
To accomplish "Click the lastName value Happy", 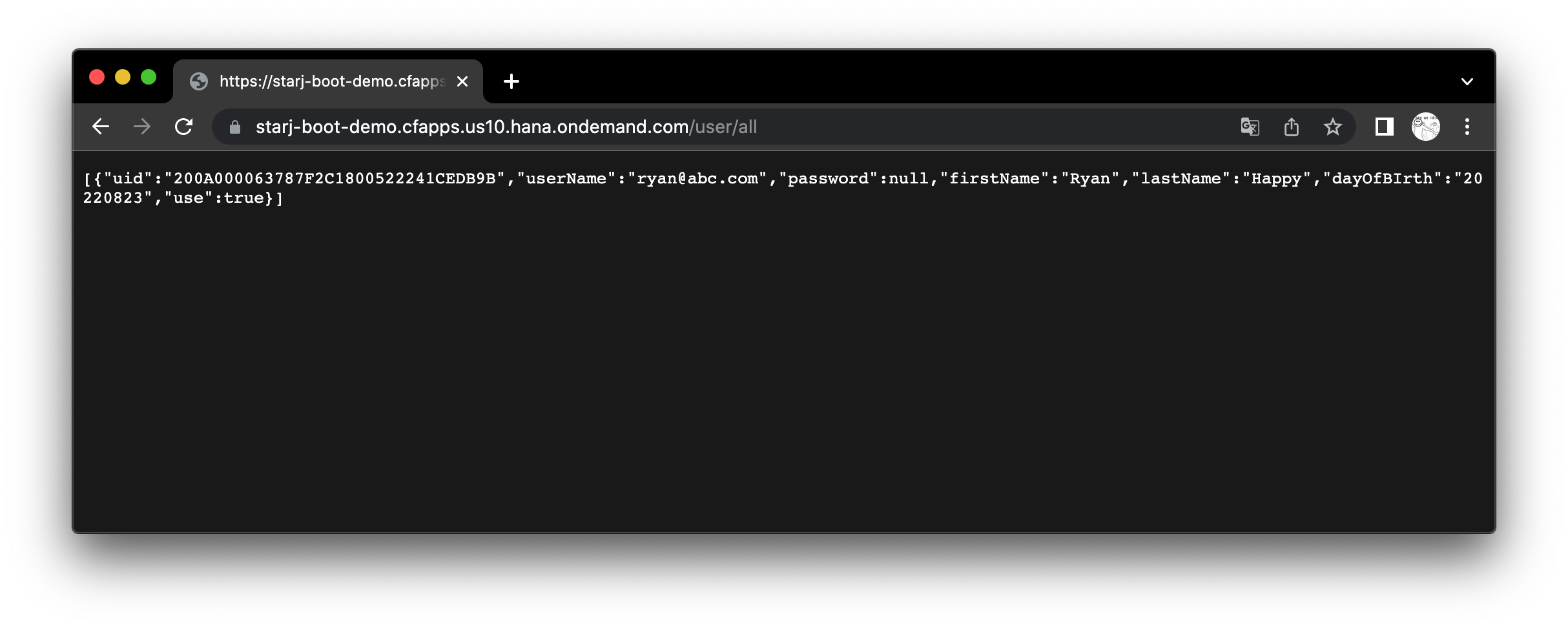I will [1276, 179].
